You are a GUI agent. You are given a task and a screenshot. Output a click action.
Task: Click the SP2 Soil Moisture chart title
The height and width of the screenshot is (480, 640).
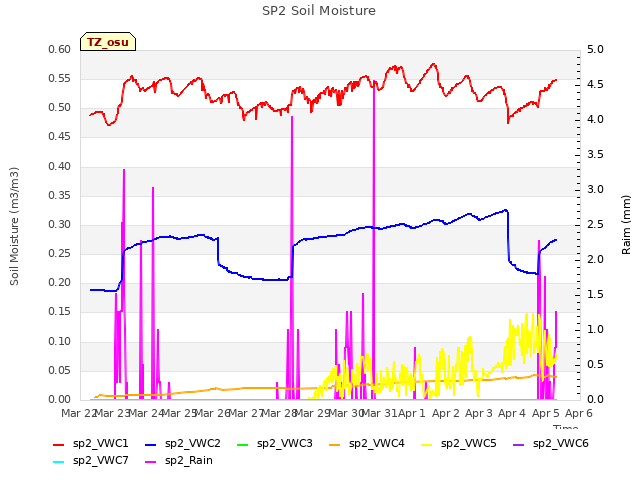319,11
